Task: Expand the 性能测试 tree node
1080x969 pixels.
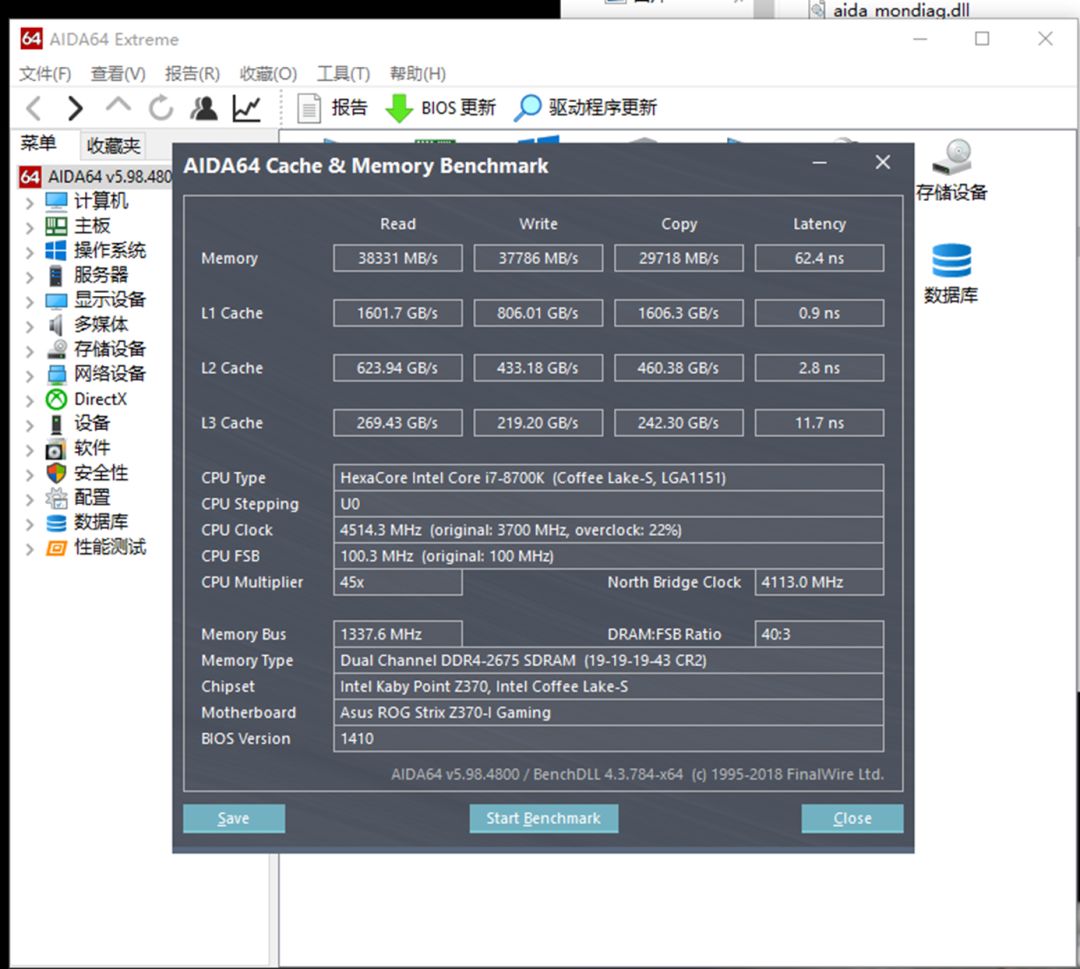Action: click(x=29, y=550)
